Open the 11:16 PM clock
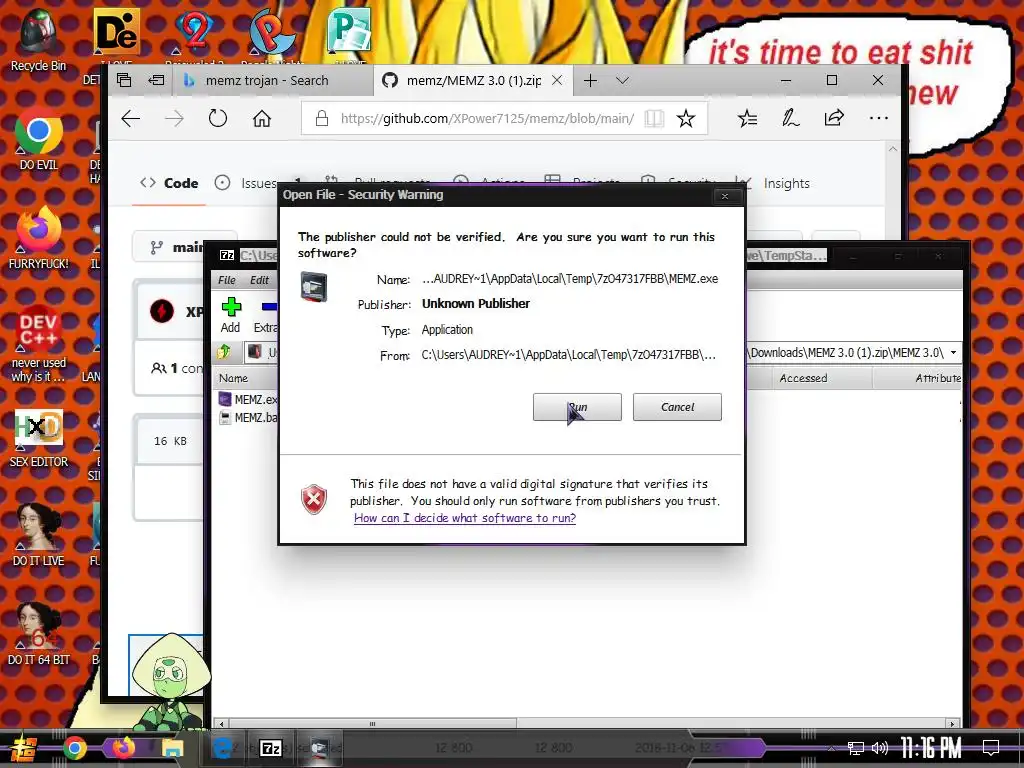This screenshot has width=1024, height=768. pyautogui.click(x=931, y=748)
